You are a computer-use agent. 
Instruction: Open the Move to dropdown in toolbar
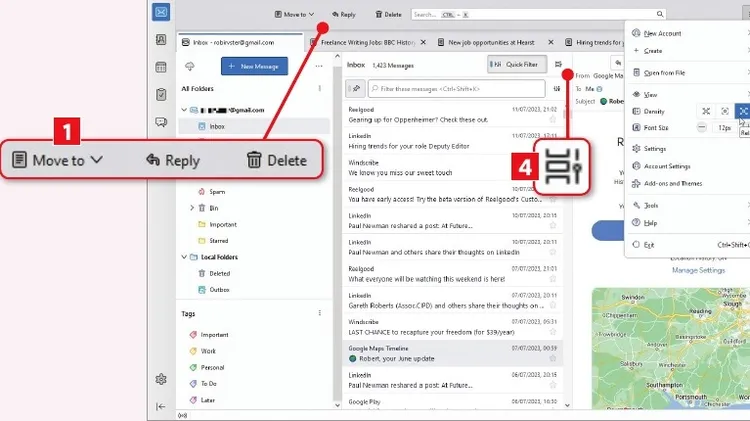pyautogui.click(x=294, y=14)
